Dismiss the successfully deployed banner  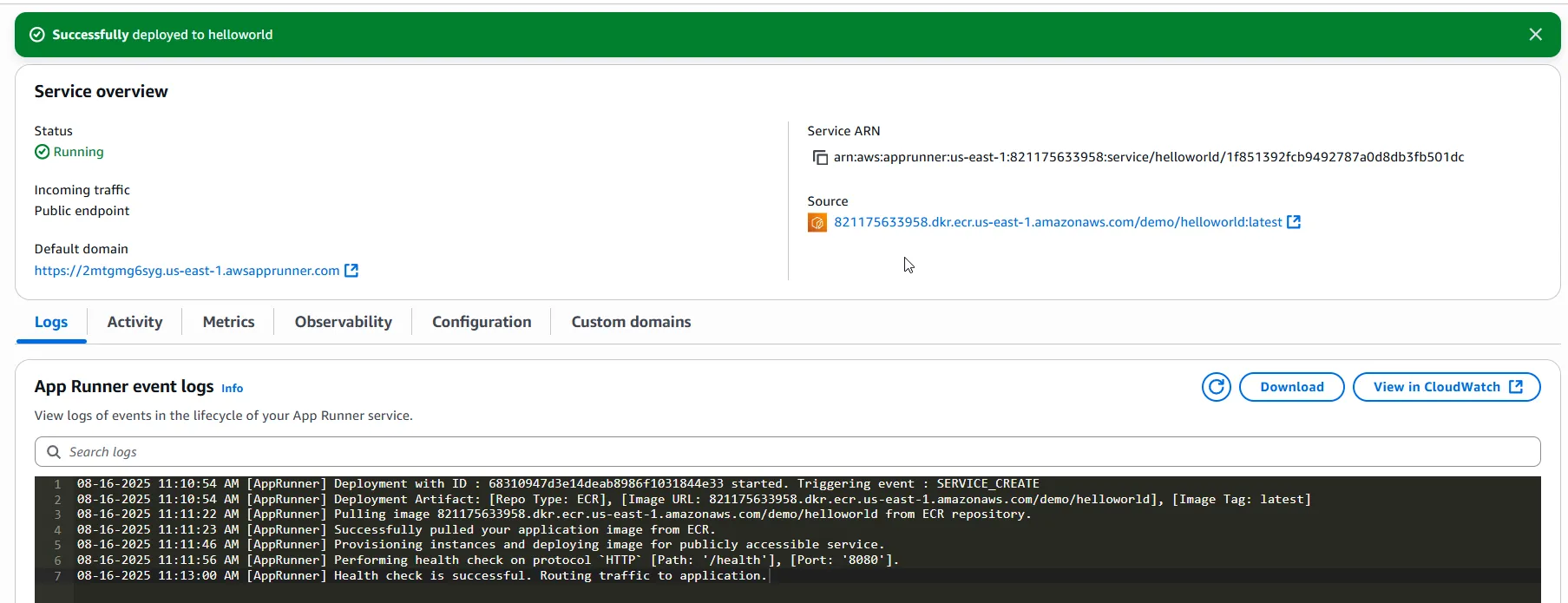click(1535, 35)
